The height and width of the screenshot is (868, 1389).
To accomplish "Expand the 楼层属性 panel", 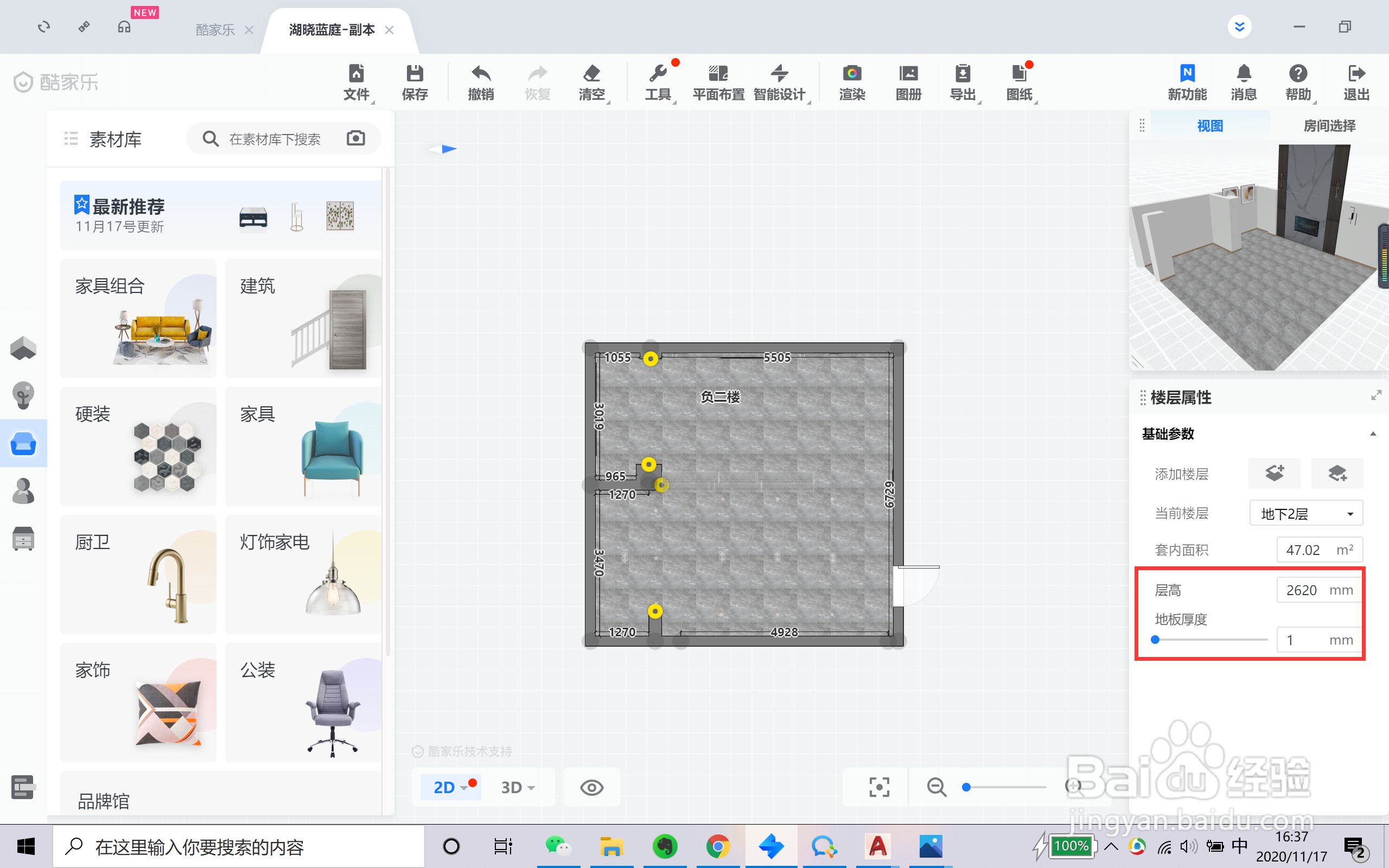I will tap(1376, 395).
